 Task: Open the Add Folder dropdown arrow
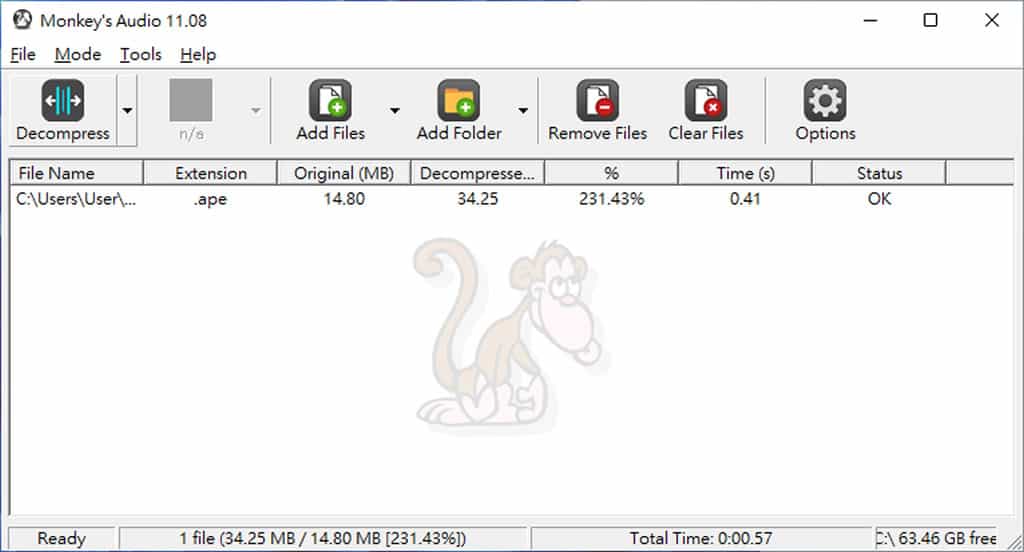(x=523, y=110)
